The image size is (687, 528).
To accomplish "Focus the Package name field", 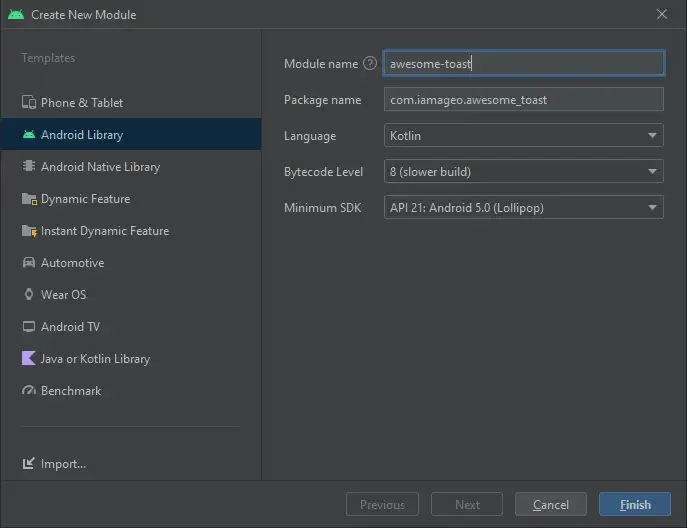I will pyautogui.click(x=524, y=99).
